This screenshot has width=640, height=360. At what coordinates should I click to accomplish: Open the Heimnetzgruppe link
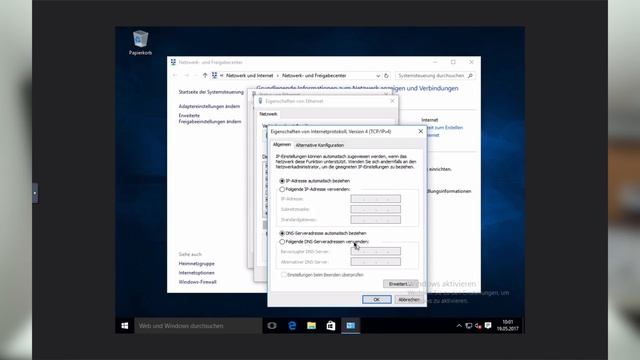point(196,264)
